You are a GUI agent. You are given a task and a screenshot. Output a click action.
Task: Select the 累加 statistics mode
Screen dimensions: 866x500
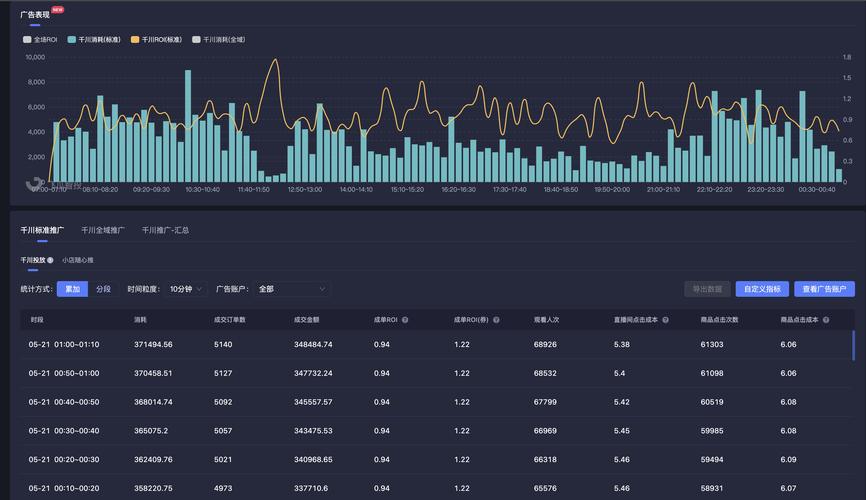click(x=72, y=289)
